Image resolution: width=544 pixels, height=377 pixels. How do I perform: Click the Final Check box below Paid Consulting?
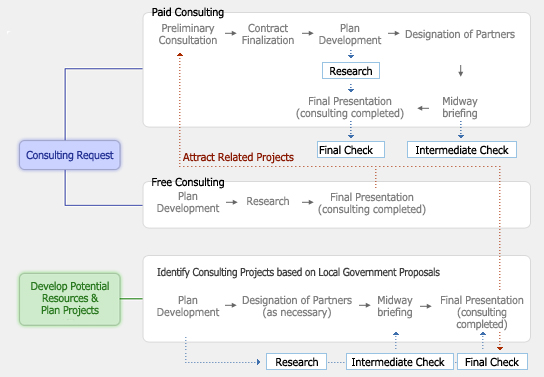coord(351,150)
